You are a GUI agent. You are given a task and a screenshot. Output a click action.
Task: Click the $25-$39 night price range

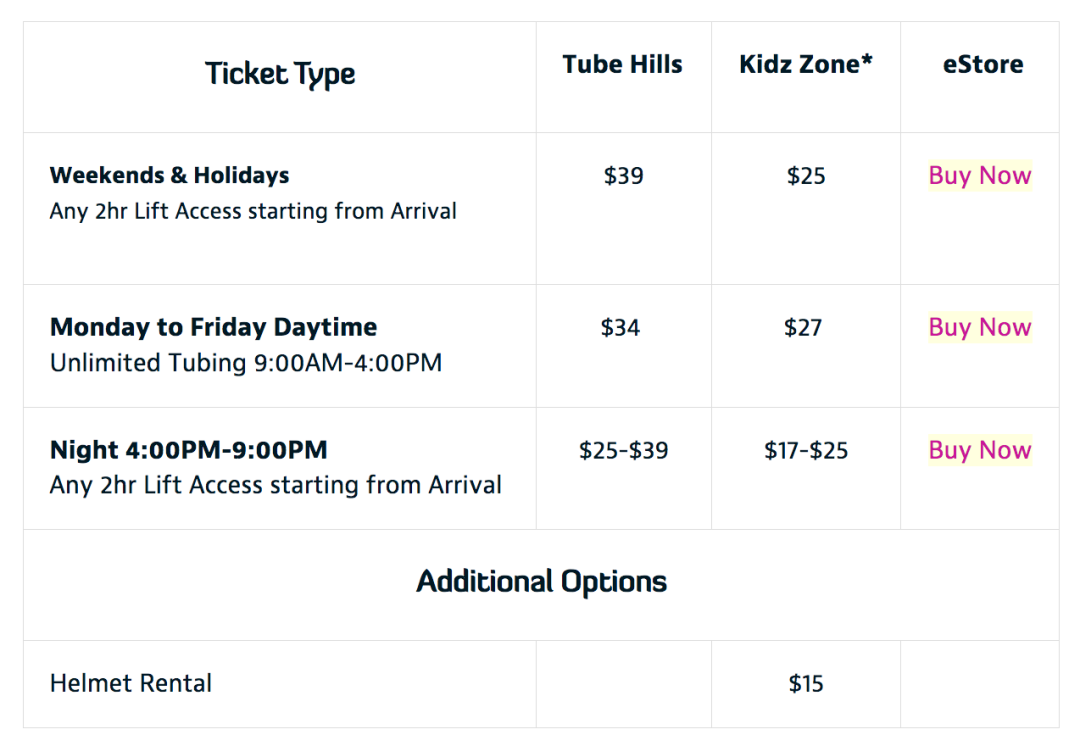coord(623,450)
